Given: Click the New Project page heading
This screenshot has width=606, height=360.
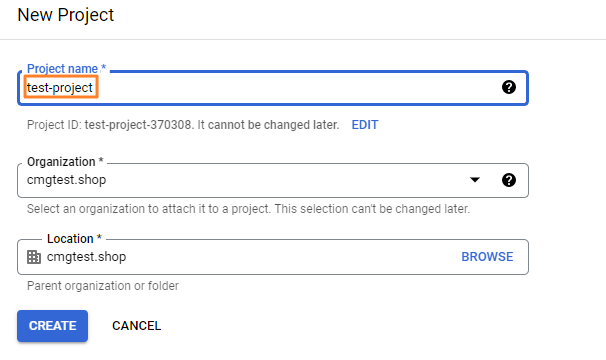Looking at the screenshot, I should pyautogui.click(x=66, y=15).
